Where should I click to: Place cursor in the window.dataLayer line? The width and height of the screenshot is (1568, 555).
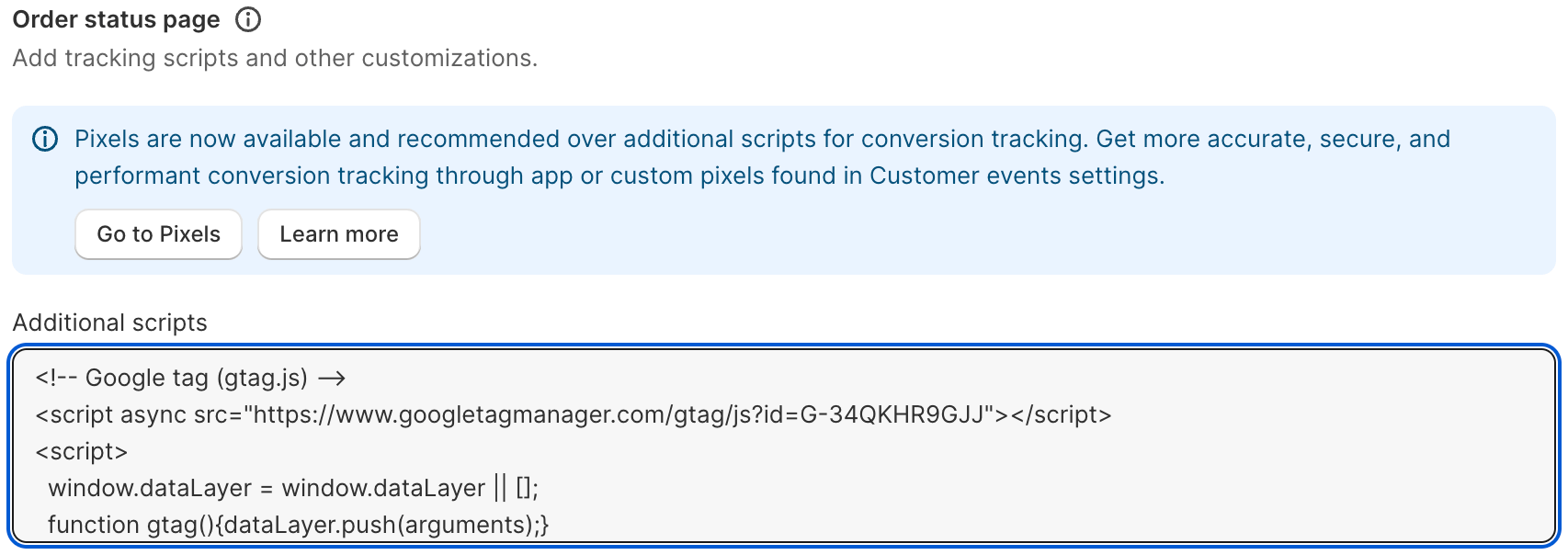pos(293,488)
